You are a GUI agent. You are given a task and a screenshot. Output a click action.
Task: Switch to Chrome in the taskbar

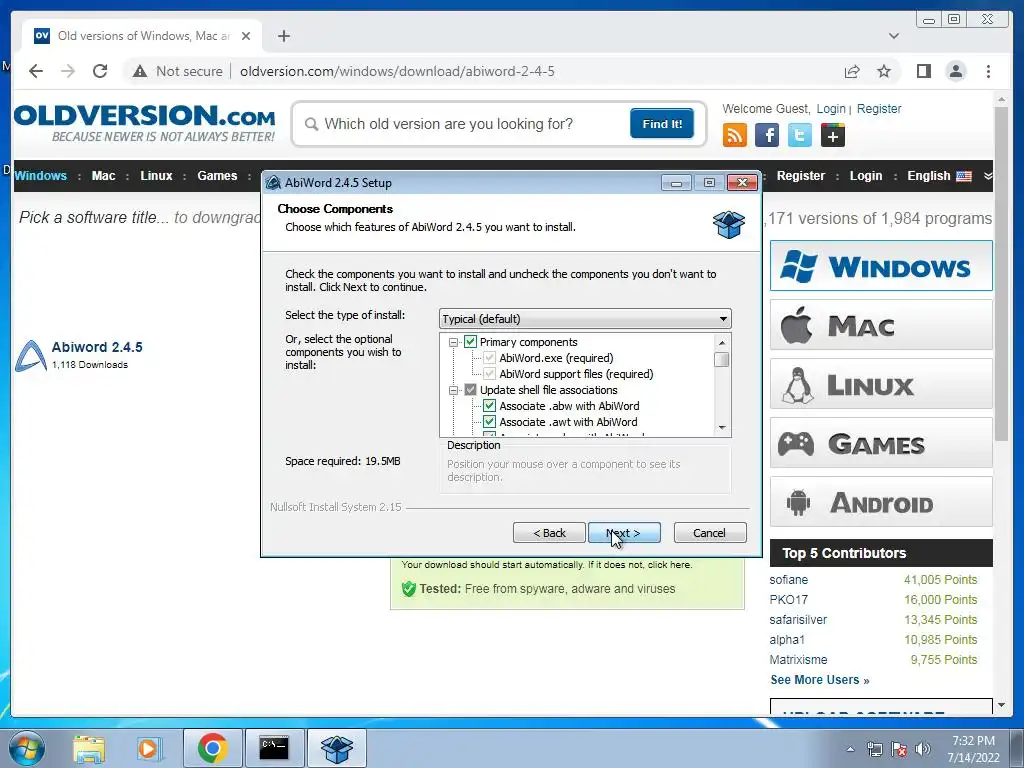pos(212,748)
